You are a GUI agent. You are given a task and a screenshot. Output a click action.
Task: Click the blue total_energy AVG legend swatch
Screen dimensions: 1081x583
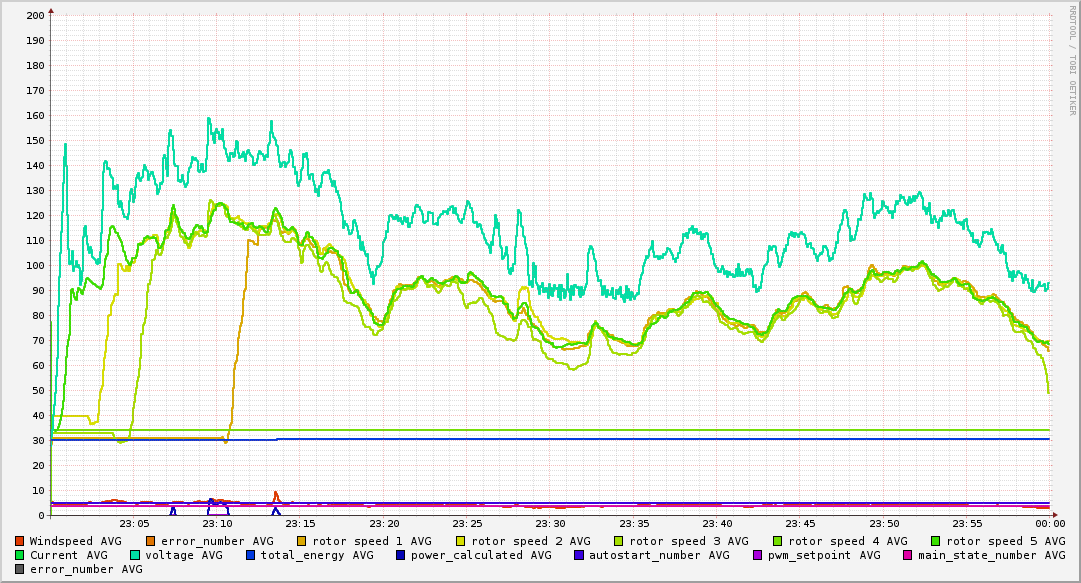pos(251,555)
